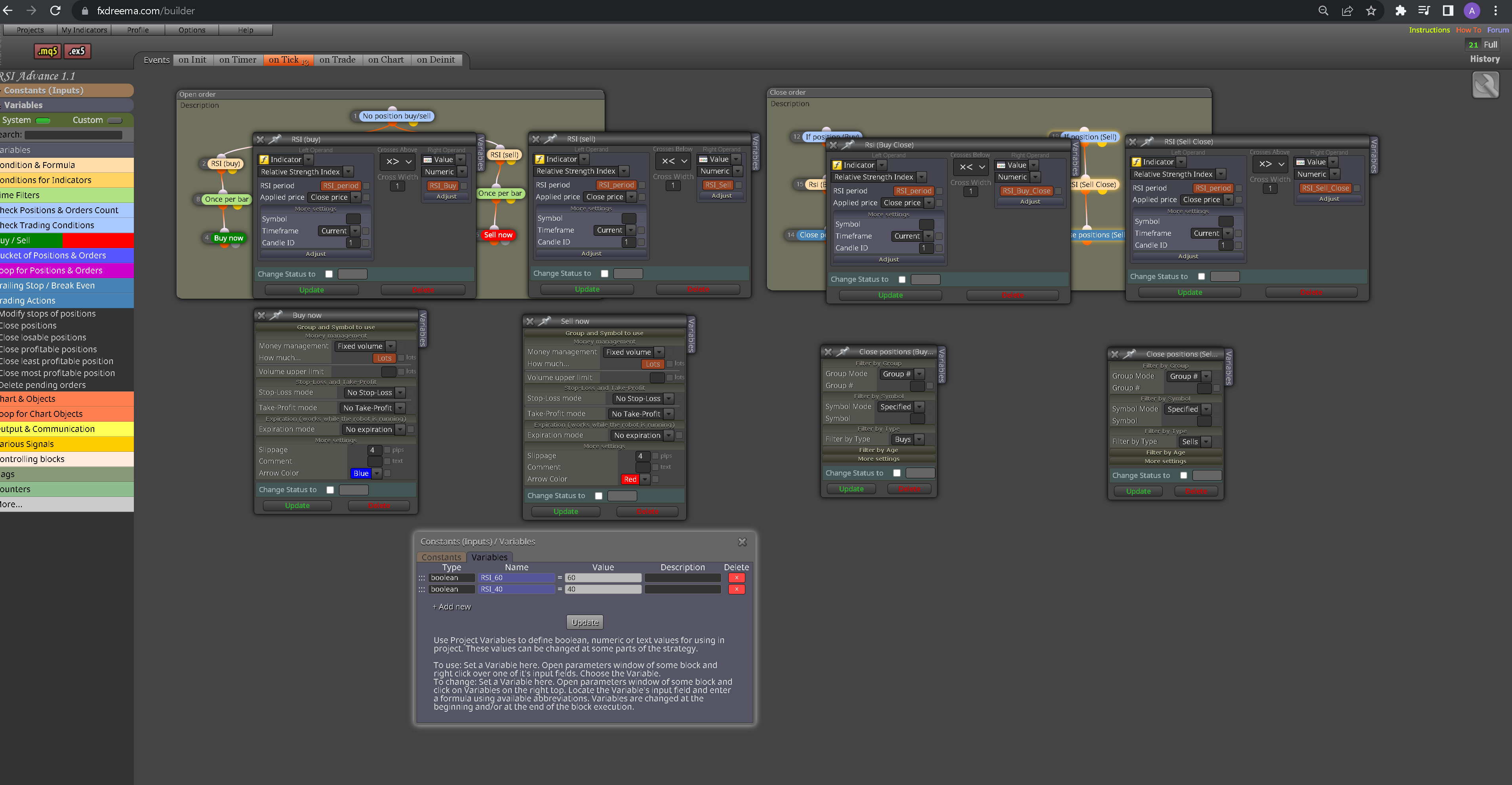1512x785 pixels.
Task: Switch to Constants tab in dialog
Action: [x=442, y=557]
